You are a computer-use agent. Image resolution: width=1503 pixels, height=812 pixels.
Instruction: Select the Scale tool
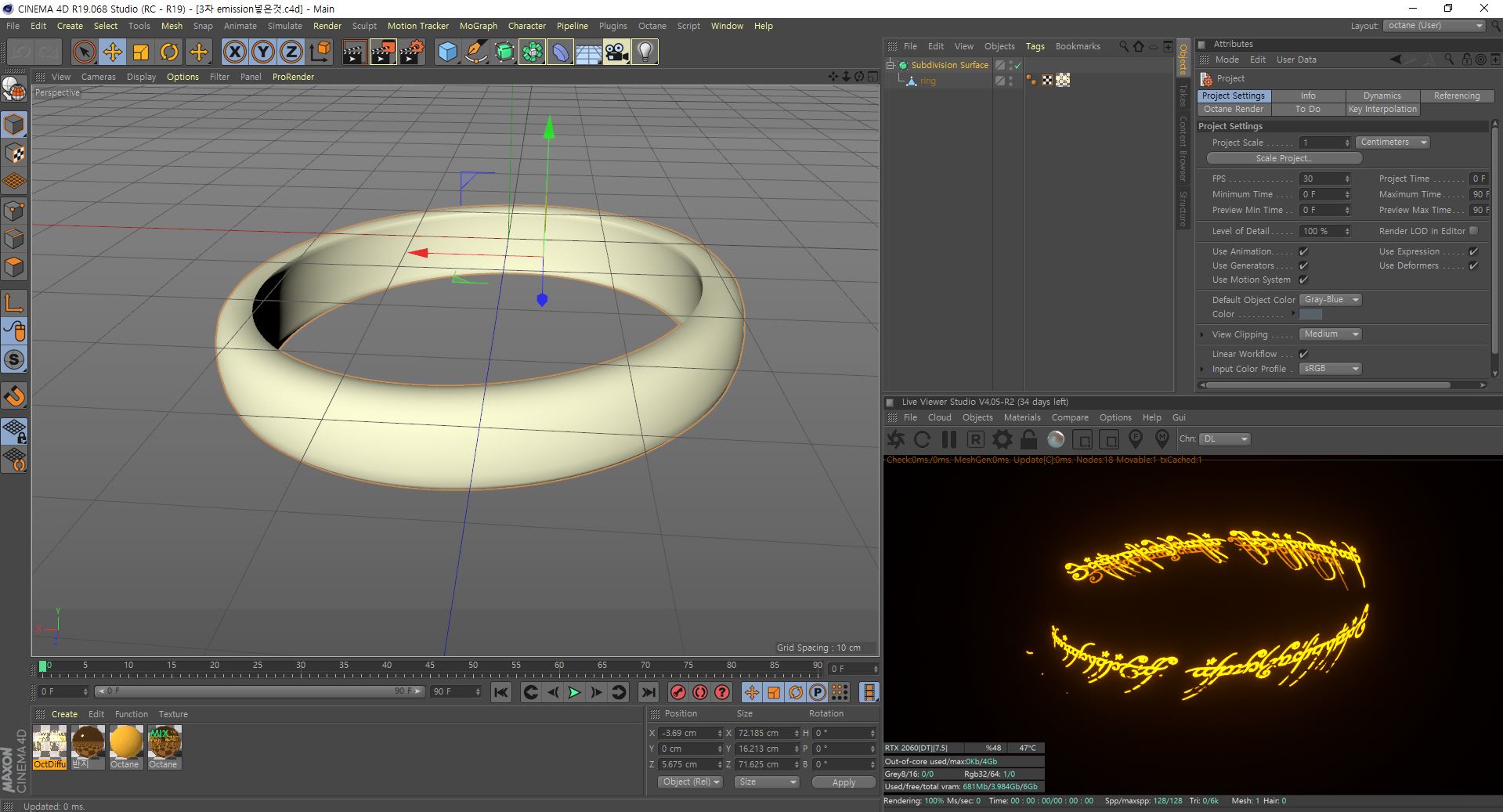point(141,52)
